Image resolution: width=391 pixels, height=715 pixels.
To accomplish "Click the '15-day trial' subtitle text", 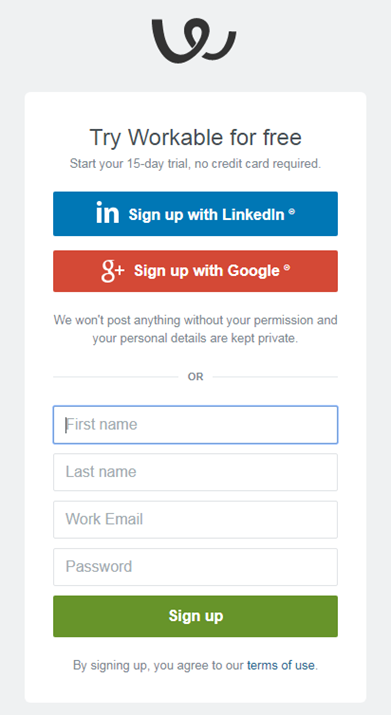I will [195, 164].
